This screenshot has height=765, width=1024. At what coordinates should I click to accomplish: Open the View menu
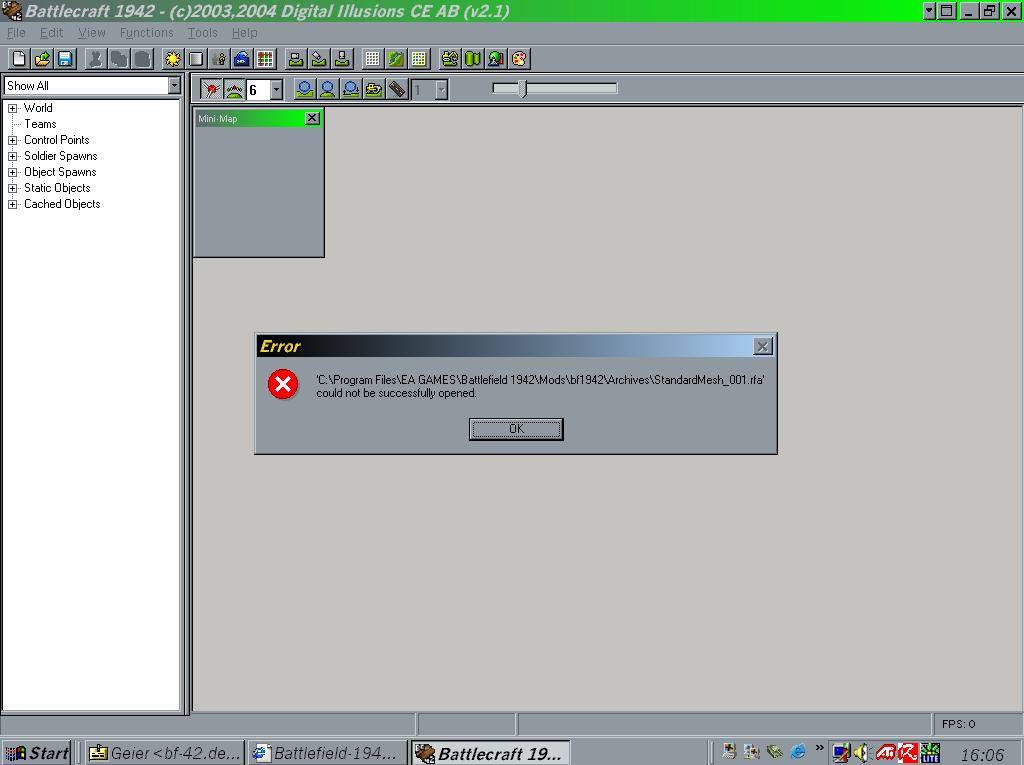91,33
